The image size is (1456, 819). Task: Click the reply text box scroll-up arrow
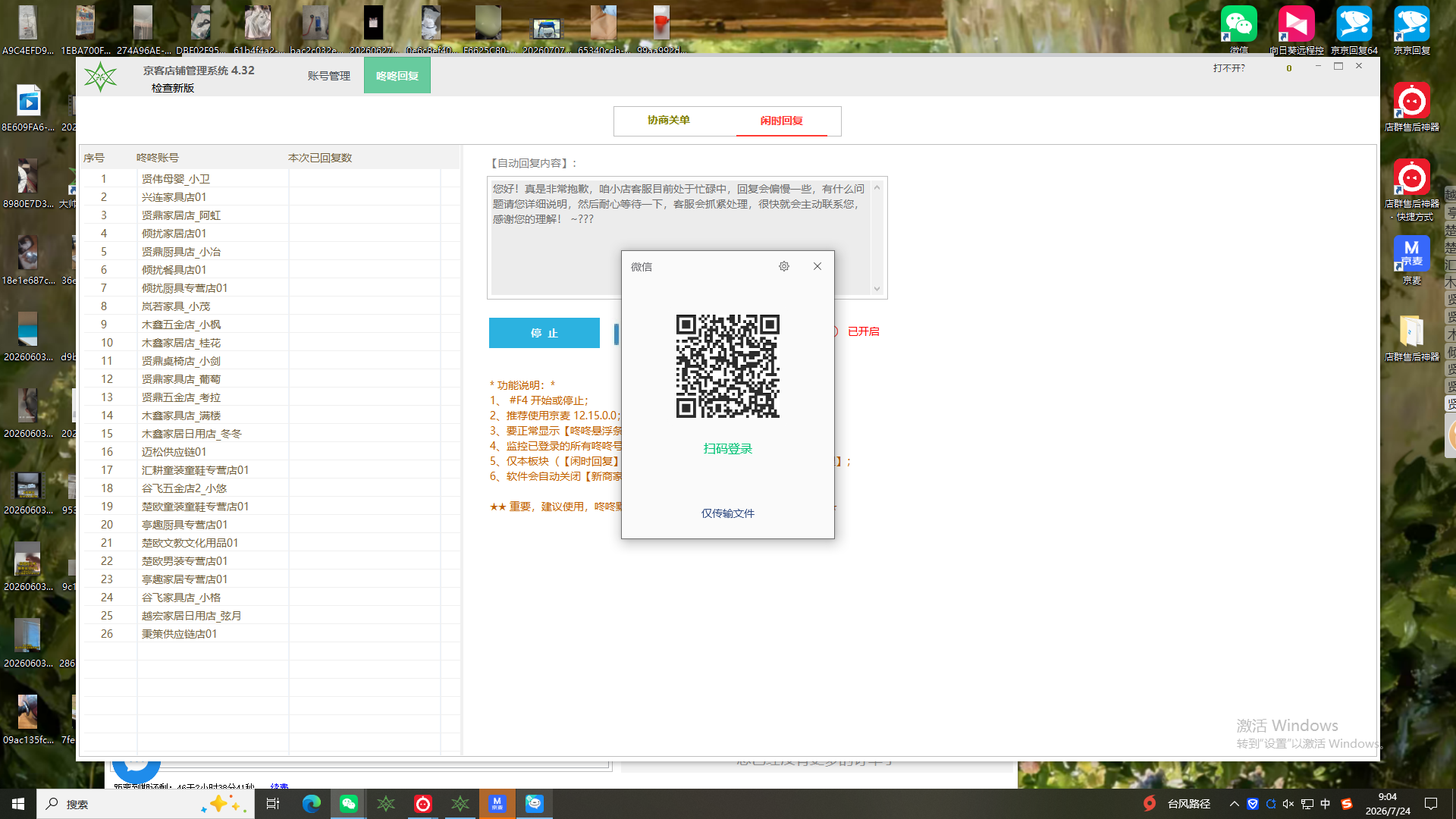[877, 187]
